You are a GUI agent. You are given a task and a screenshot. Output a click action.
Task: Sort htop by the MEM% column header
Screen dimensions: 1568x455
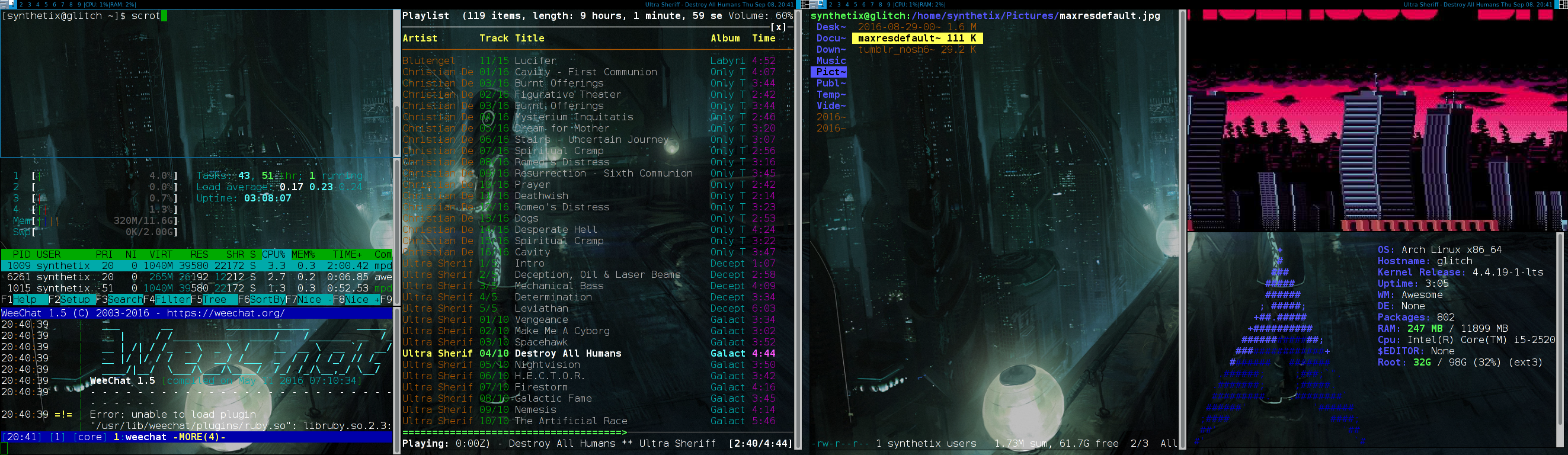coord(303,254)
